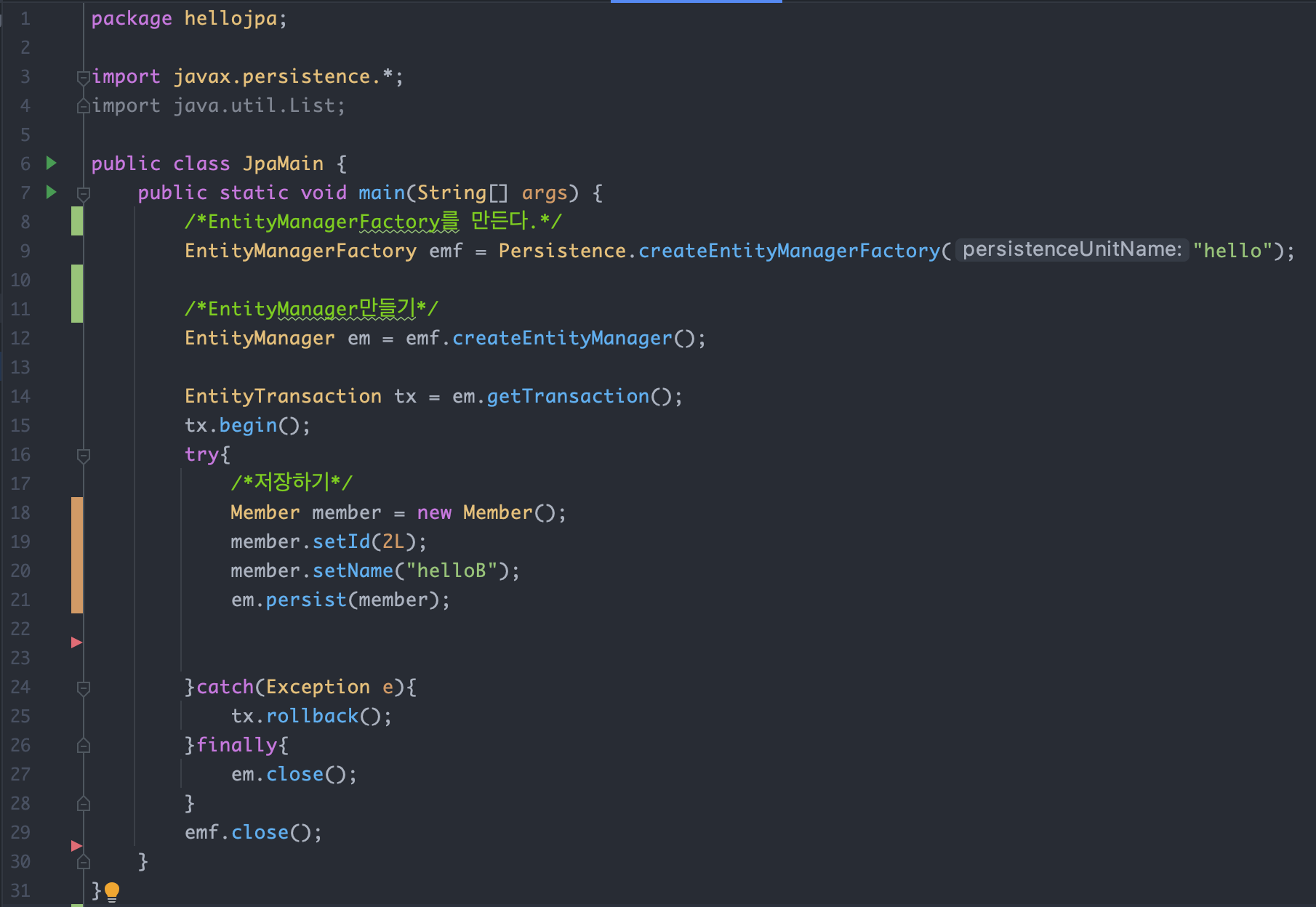The image size is (1316, 907).
Task: Click the Persistence class reference
Action: tap(562, 251)
